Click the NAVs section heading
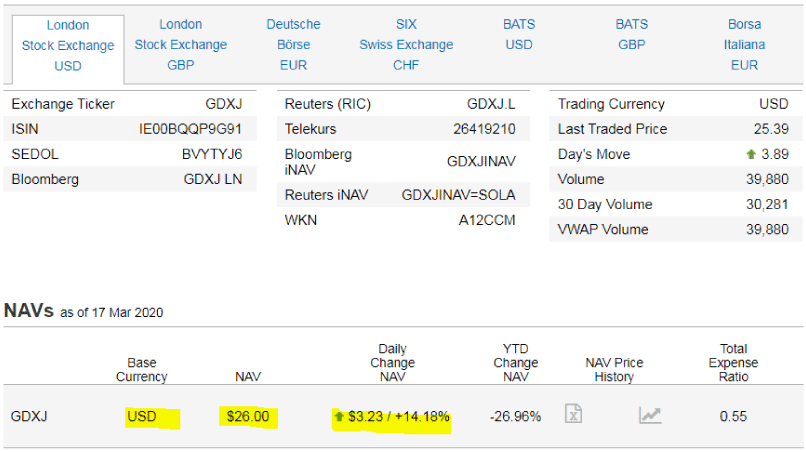This screenshot has height=452, width=806. pos(27,310)
